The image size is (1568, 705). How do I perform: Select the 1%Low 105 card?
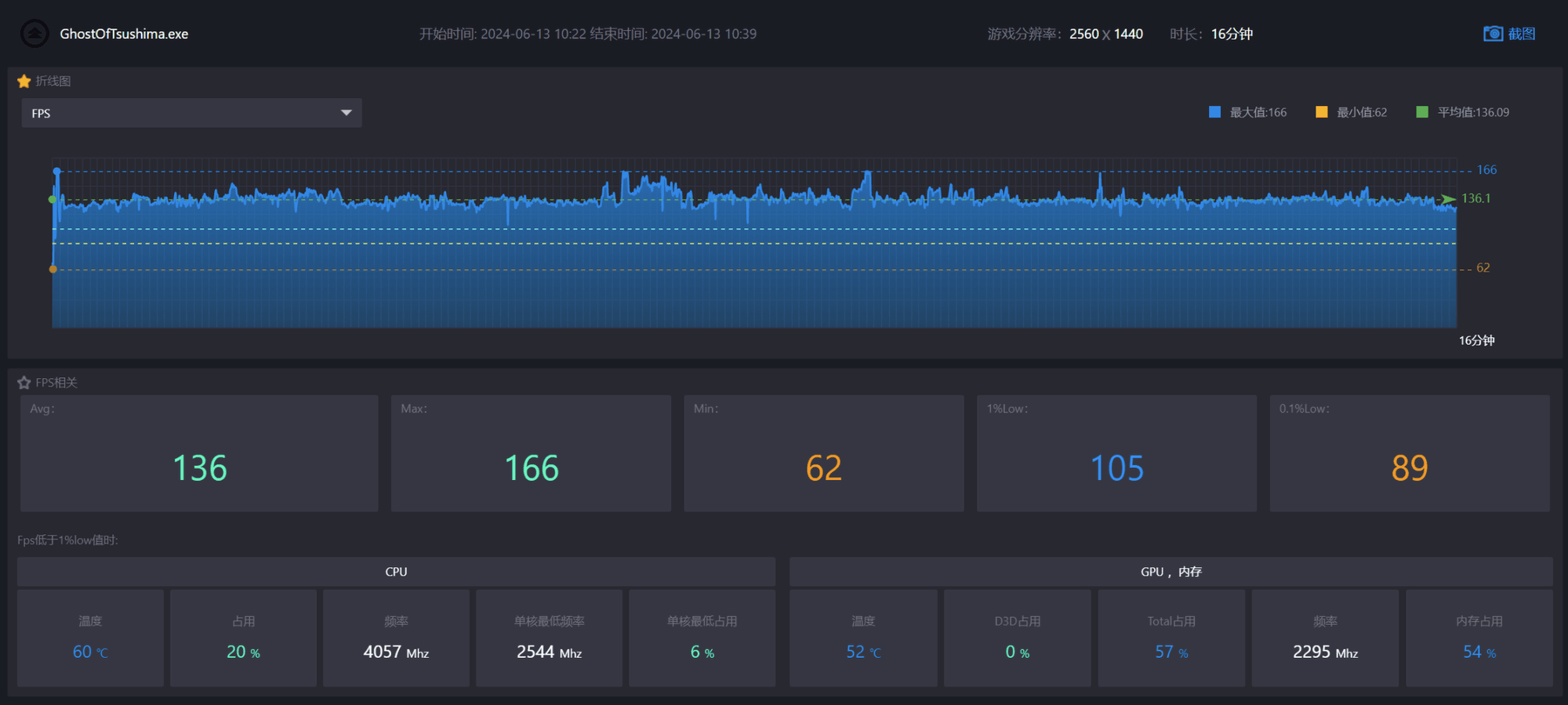point(1116,453)
